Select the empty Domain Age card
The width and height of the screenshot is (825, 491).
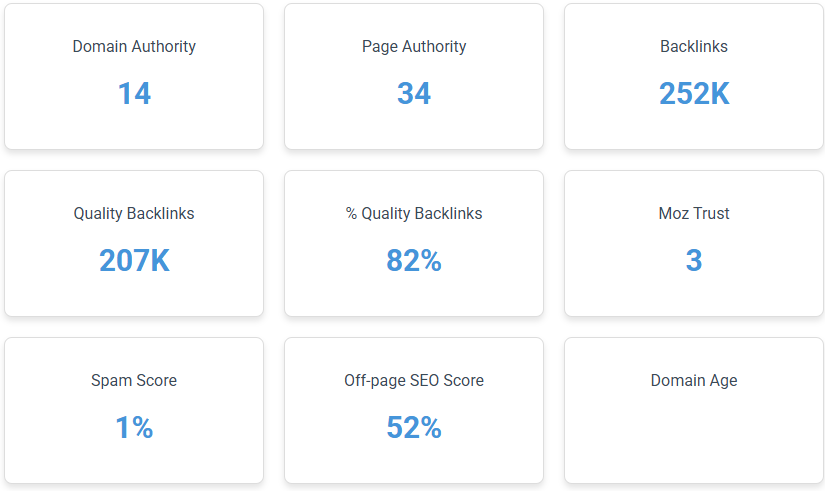coord(694,410)
